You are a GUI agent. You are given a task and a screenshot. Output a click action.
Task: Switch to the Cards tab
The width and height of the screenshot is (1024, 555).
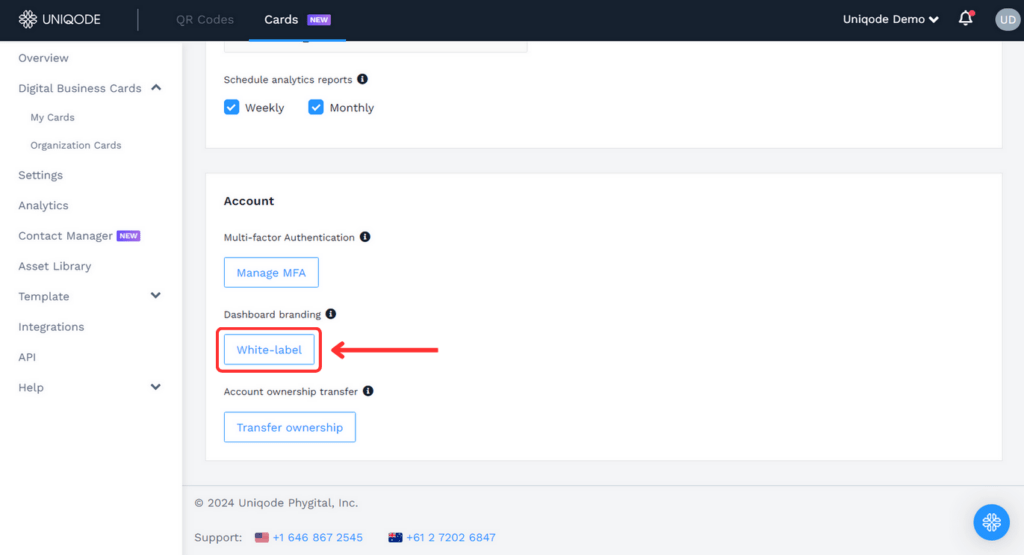pyautogui.click(x=297, y=20)
